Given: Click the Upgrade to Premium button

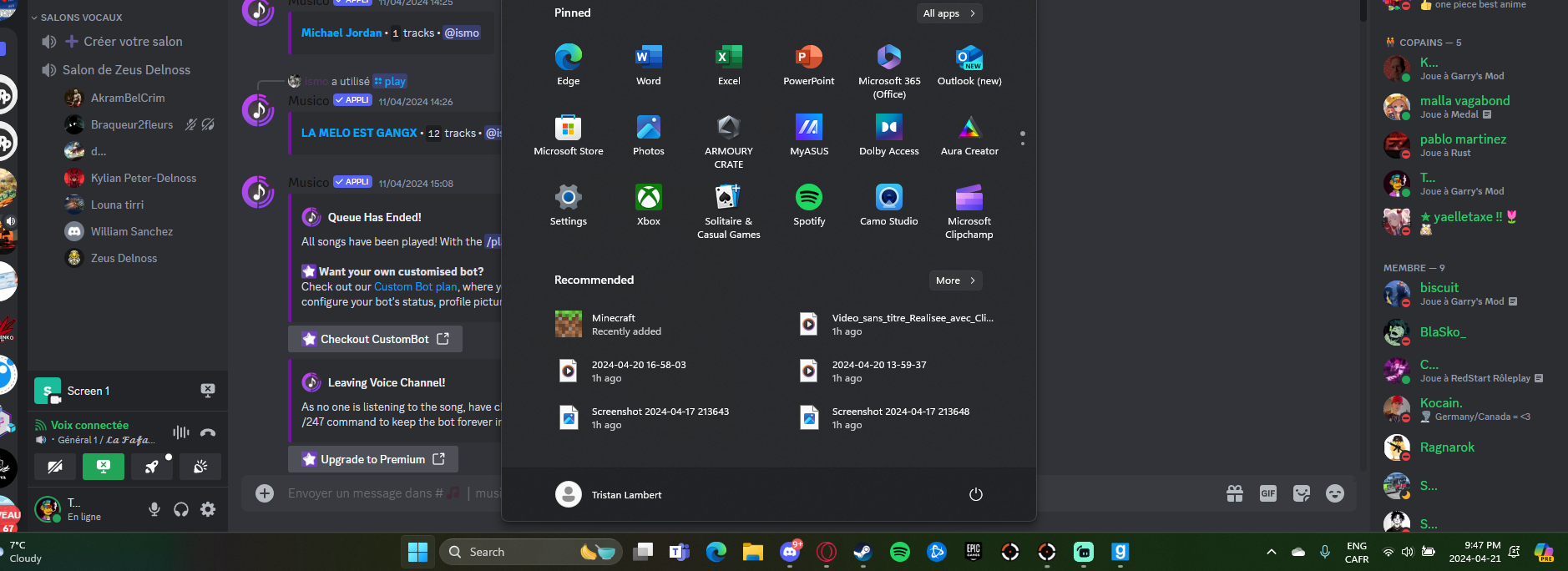Looking at the screenshot, I should point(373,459).
